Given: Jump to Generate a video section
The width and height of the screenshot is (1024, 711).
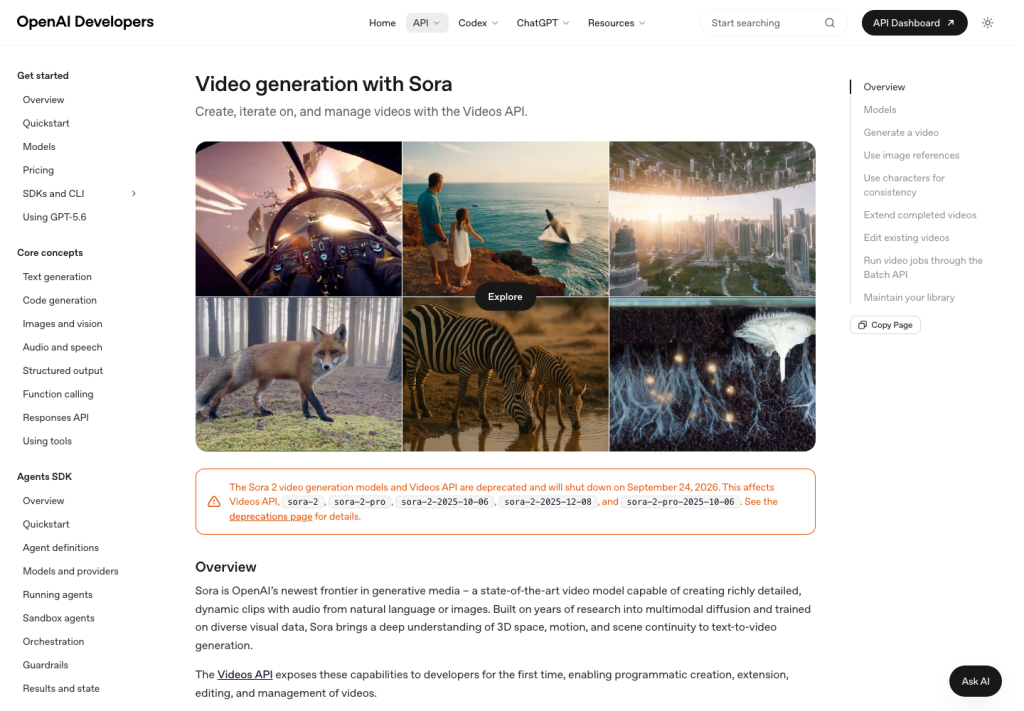Looking at the screenshot, I should (901, 133).
